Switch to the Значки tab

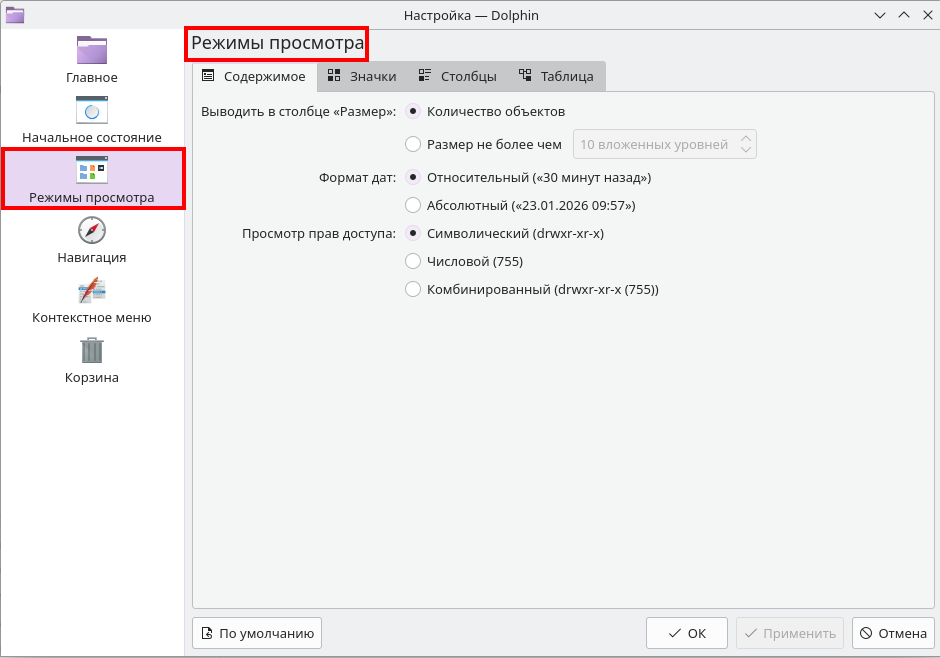coord(362,77)
